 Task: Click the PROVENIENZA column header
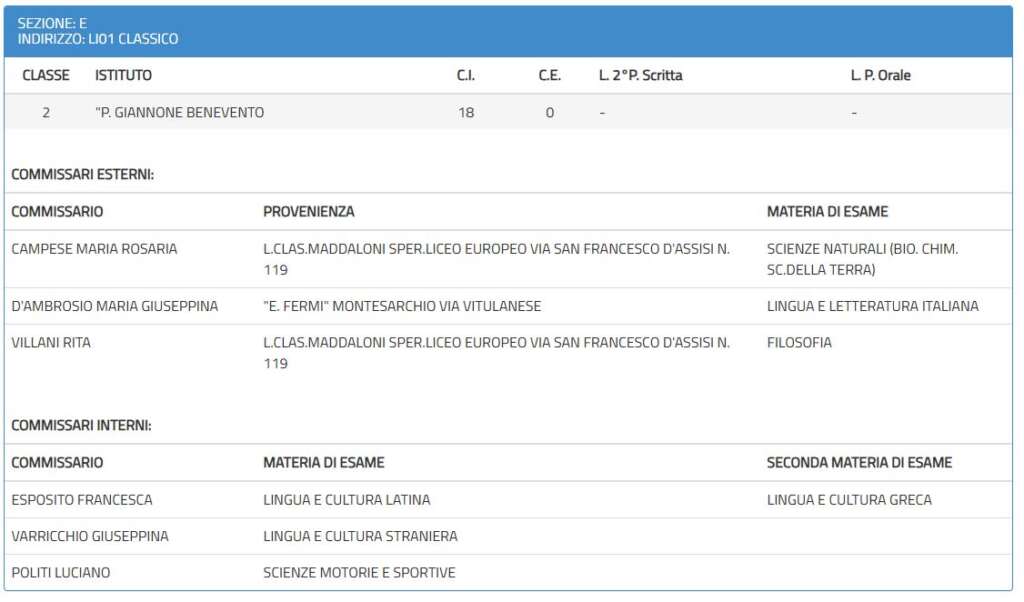pyautogui.click(x=309, y=212)
